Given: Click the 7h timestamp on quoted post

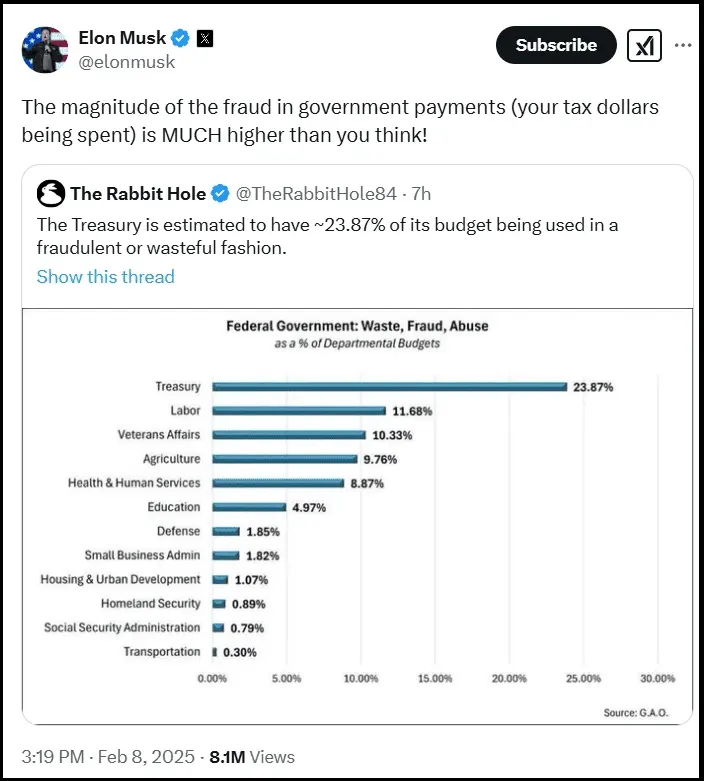Looking at the screenshot, I should point(420,193).
